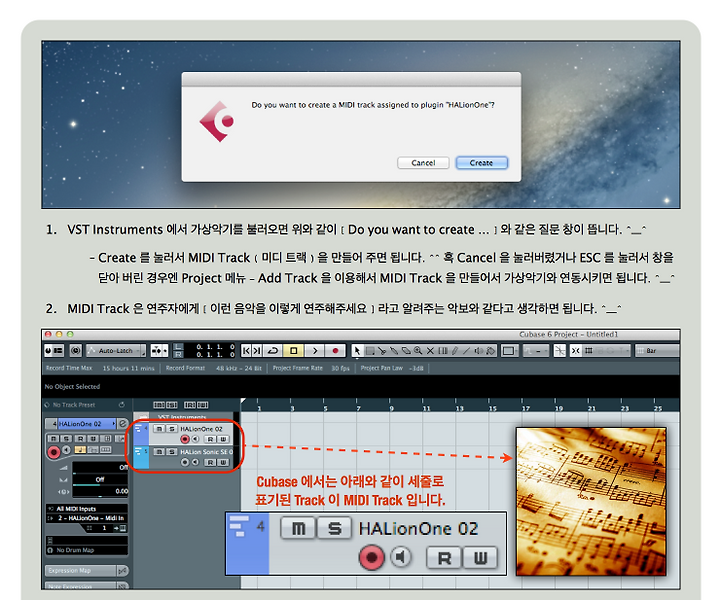
Task: Adjust the inspector track delay 0.00 slider
Action: tap(100, 492)
